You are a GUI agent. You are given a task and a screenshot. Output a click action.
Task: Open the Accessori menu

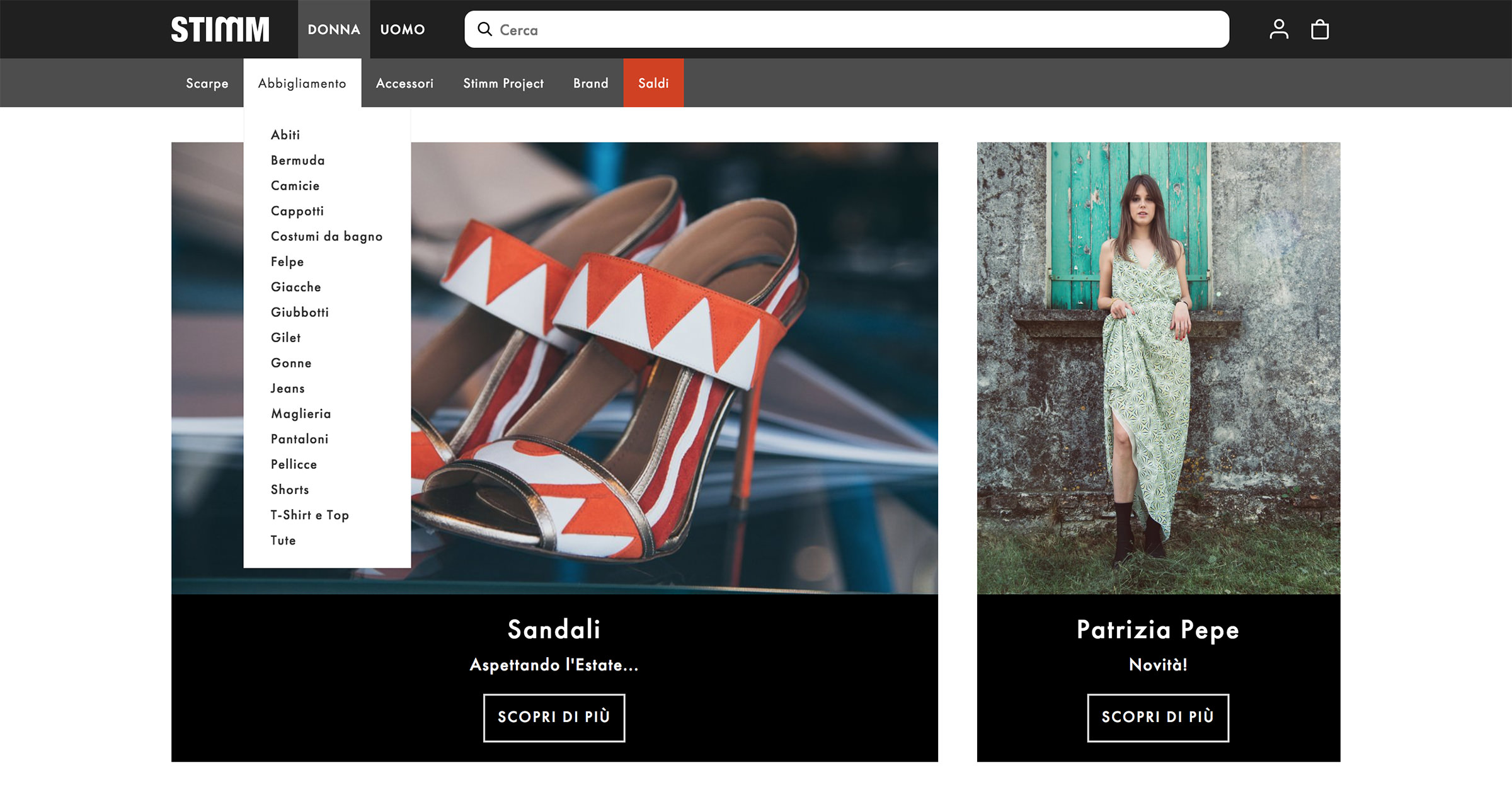point(404,83)
